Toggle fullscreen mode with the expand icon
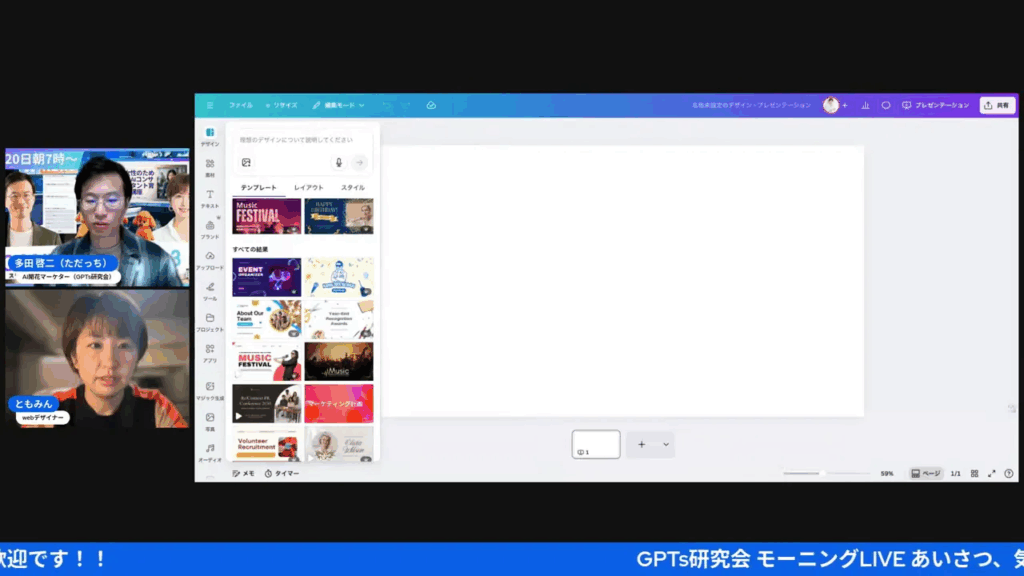 [x=992, y=473]
